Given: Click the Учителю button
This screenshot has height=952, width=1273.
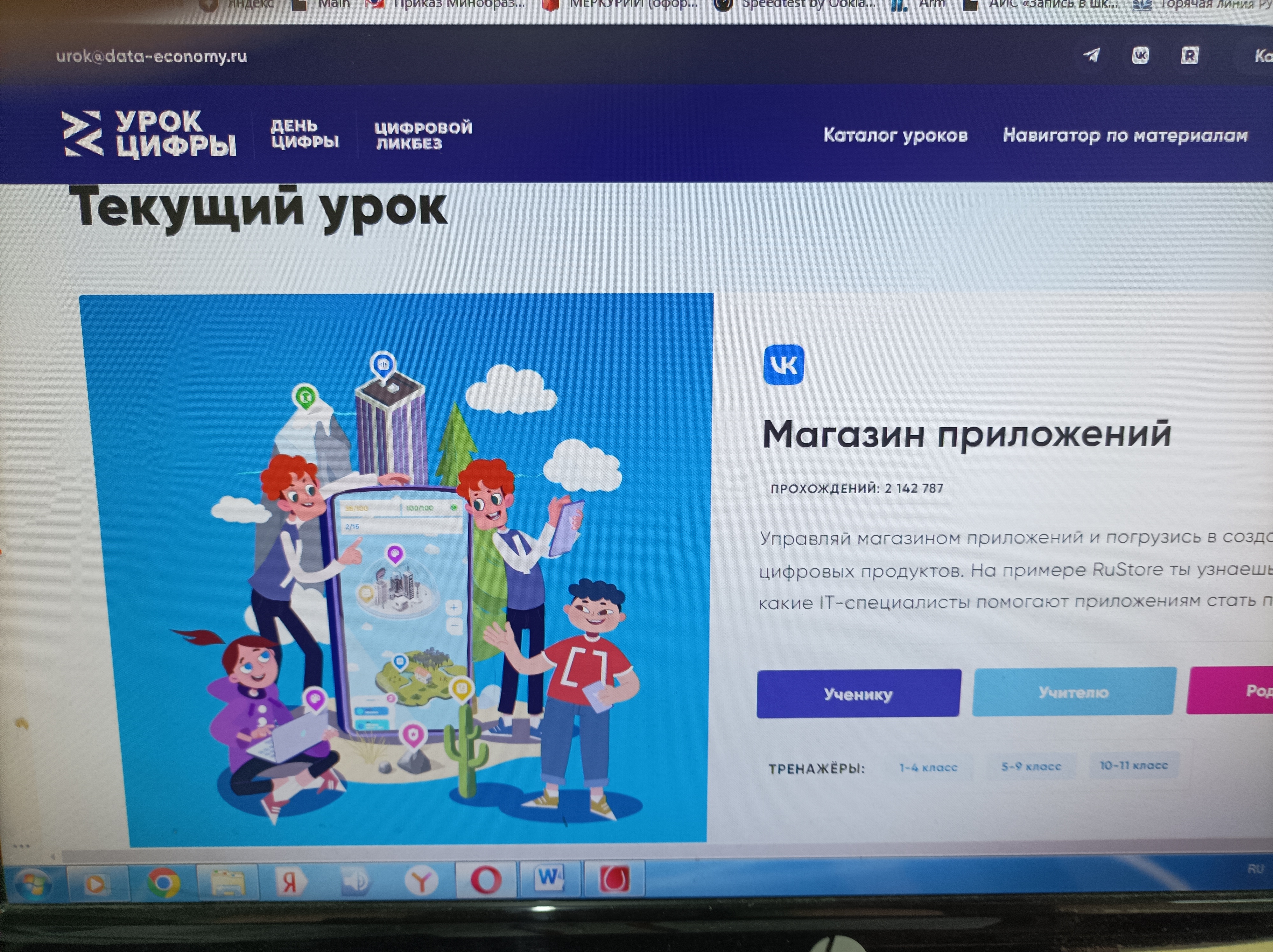Looking at the screenshot, I should click(1074, 691).
